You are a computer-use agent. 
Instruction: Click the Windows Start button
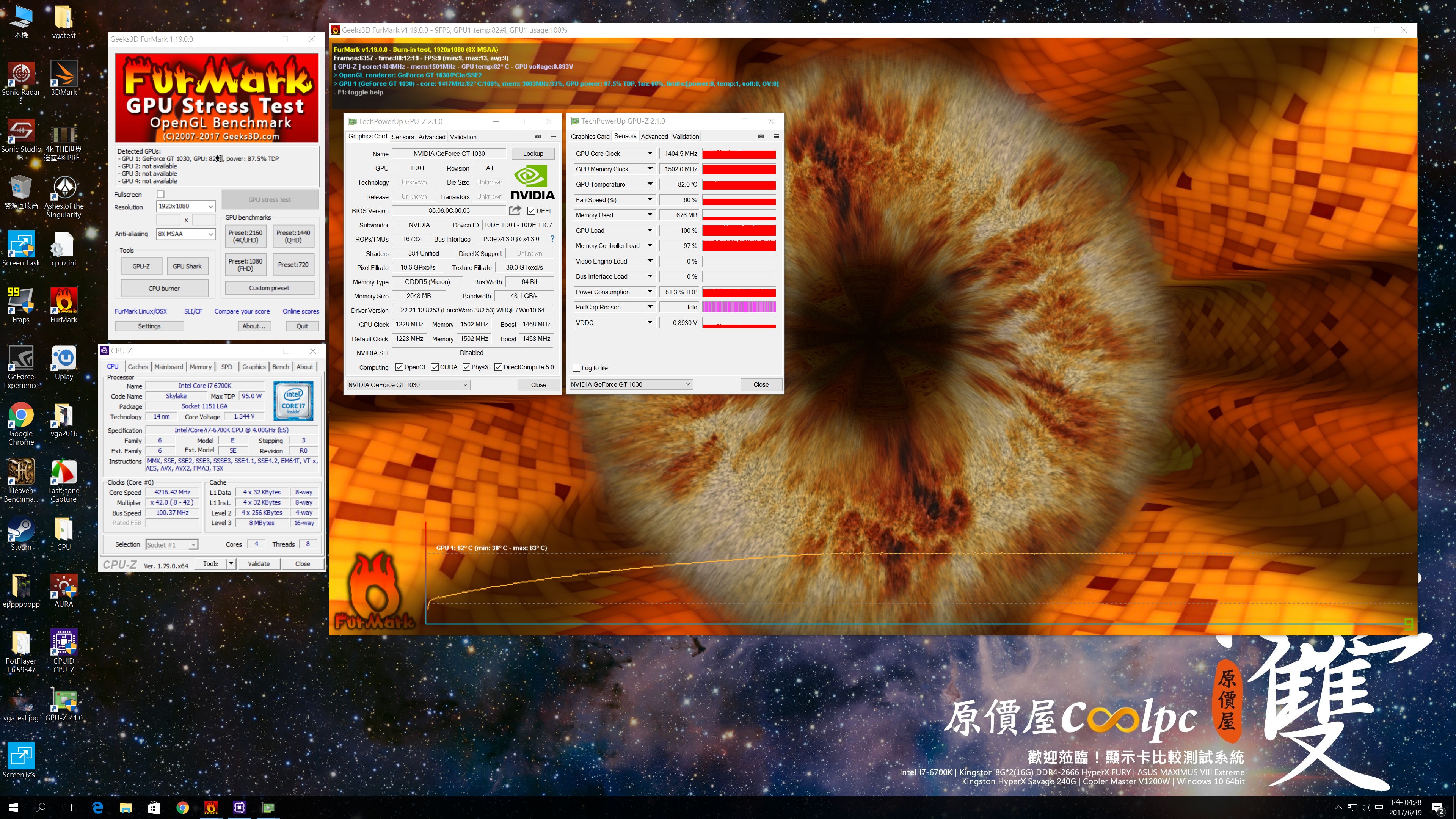(14, 807)
